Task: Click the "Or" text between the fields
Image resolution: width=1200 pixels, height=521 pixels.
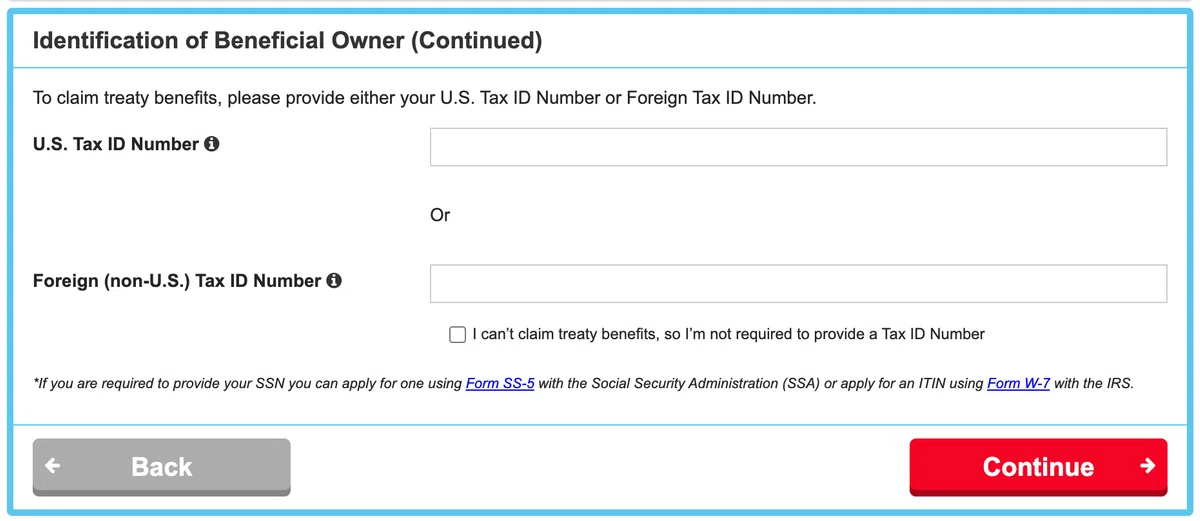Action: (440, 215)
